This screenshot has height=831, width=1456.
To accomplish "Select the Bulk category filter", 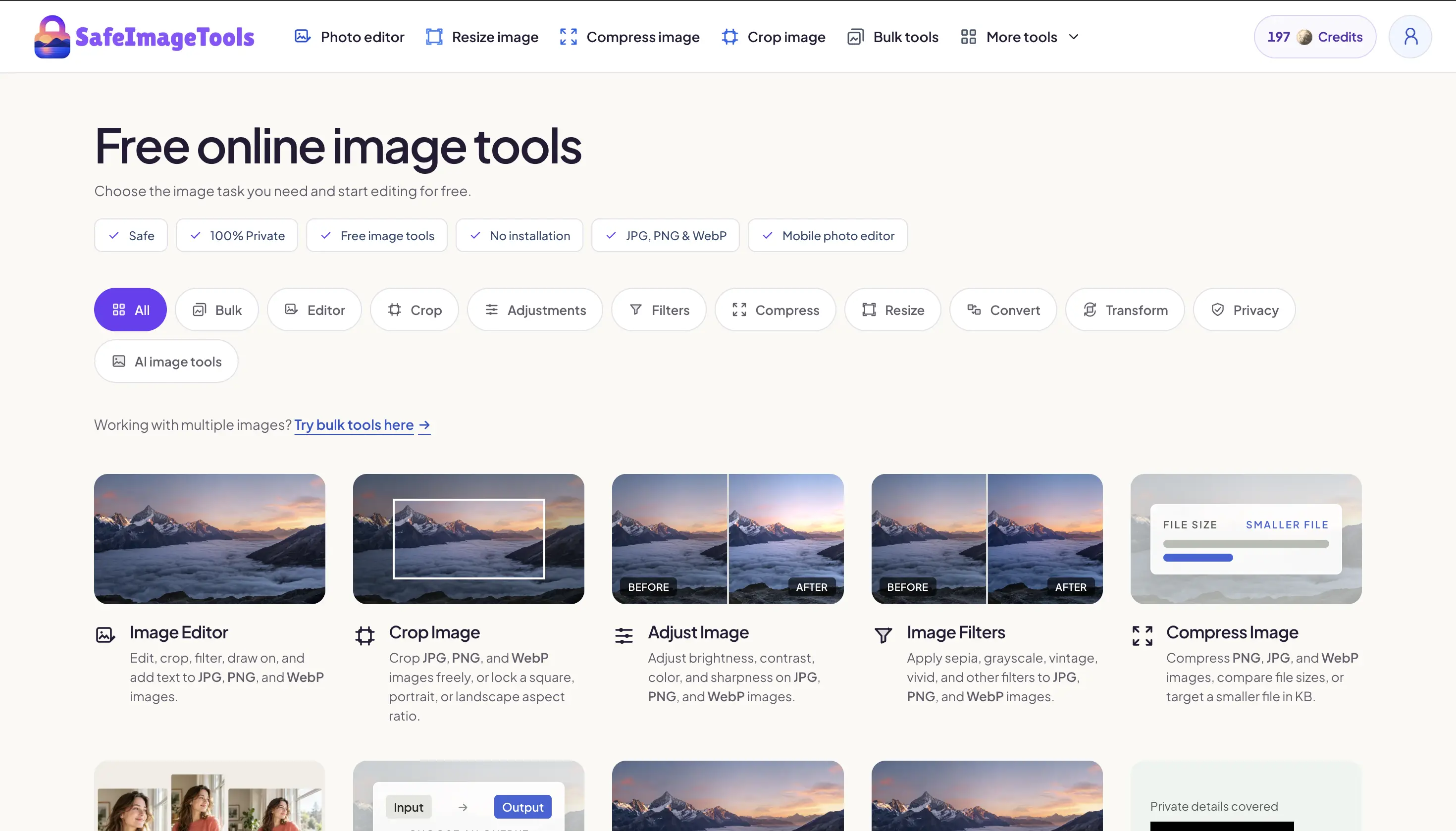I will coord(217,310).
